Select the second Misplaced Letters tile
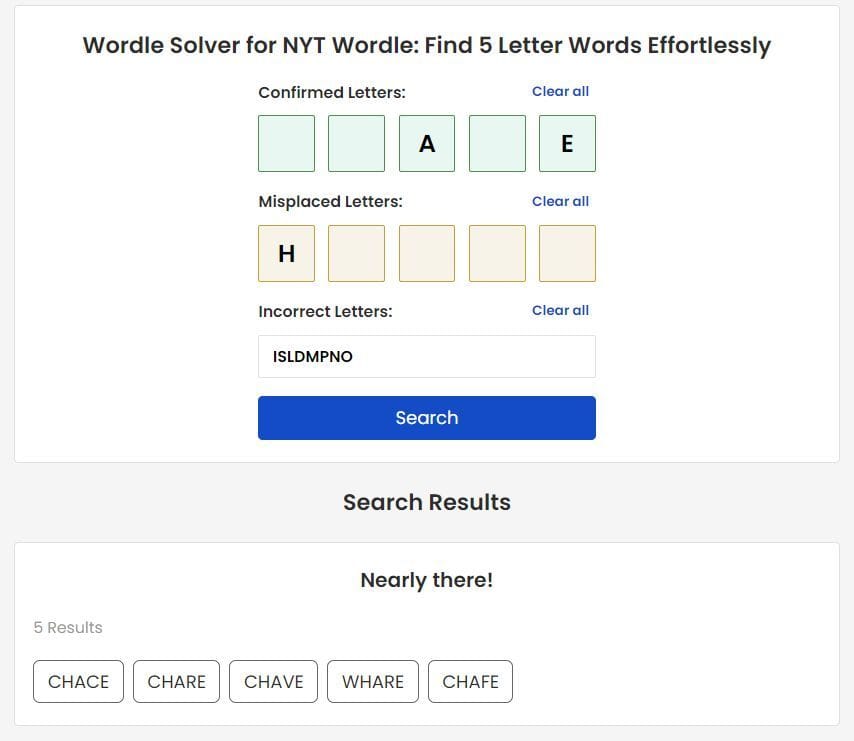 click(x=357, y=253)
